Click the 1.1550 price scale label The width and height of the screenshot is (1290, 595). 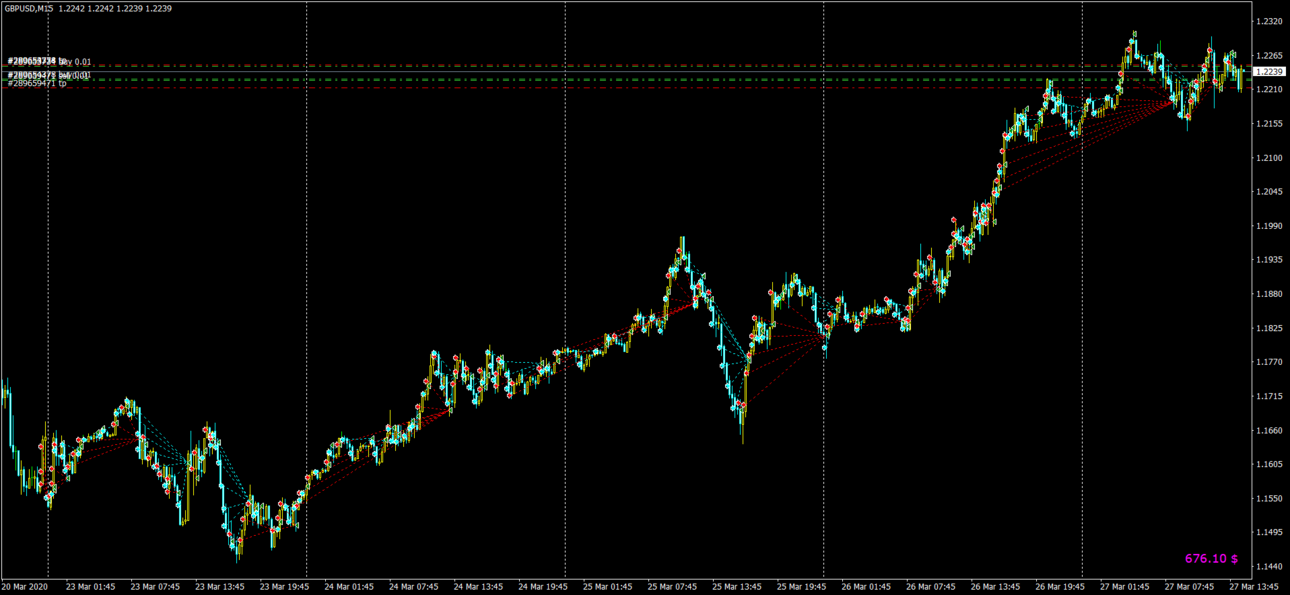pyautogui.click(x=1269, y=499)
